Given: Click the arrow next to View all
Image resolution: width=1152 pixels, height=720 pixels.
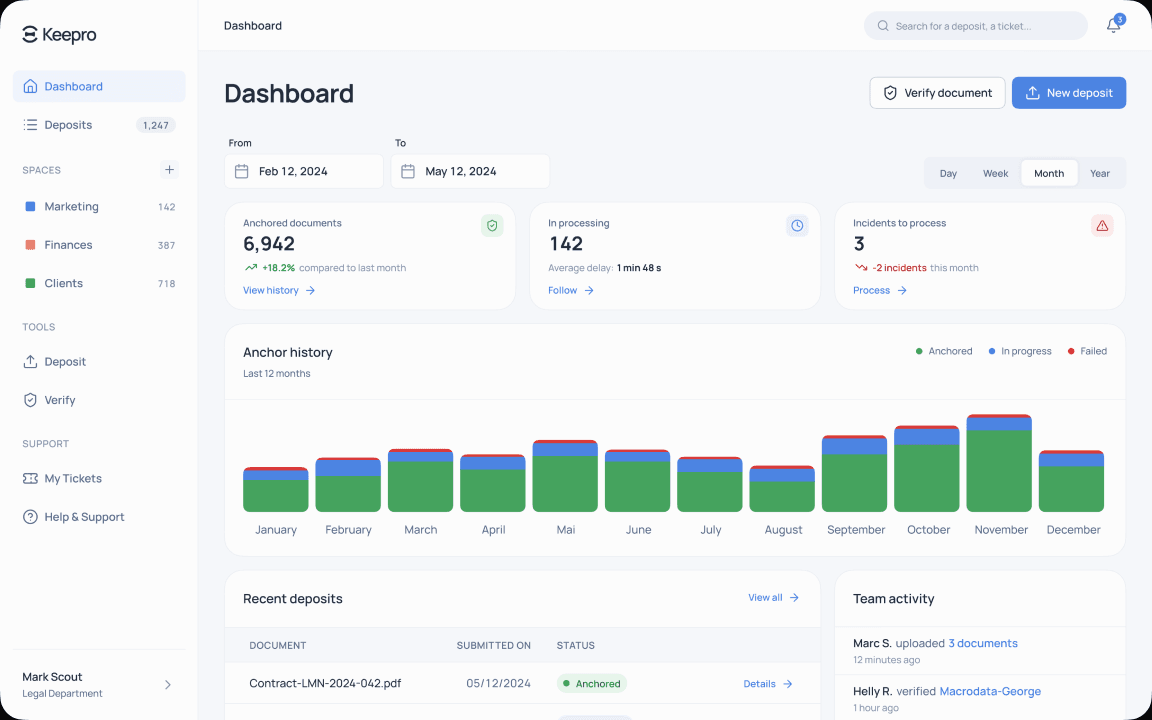Looking at the screenshot, I should 793,598.
